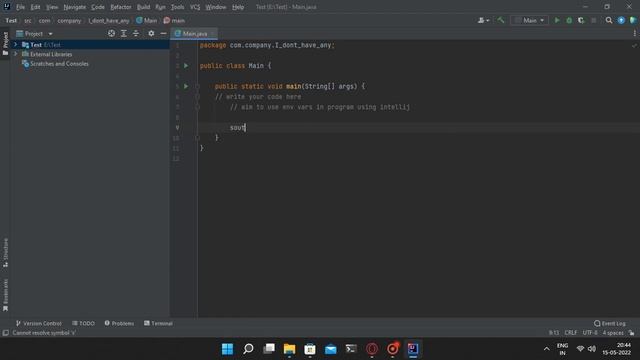Image resolution: width=640 pixels, height=360 pixels.
Task: Click Collapse All icon in Project panel
Action: [x=136, y=33]
